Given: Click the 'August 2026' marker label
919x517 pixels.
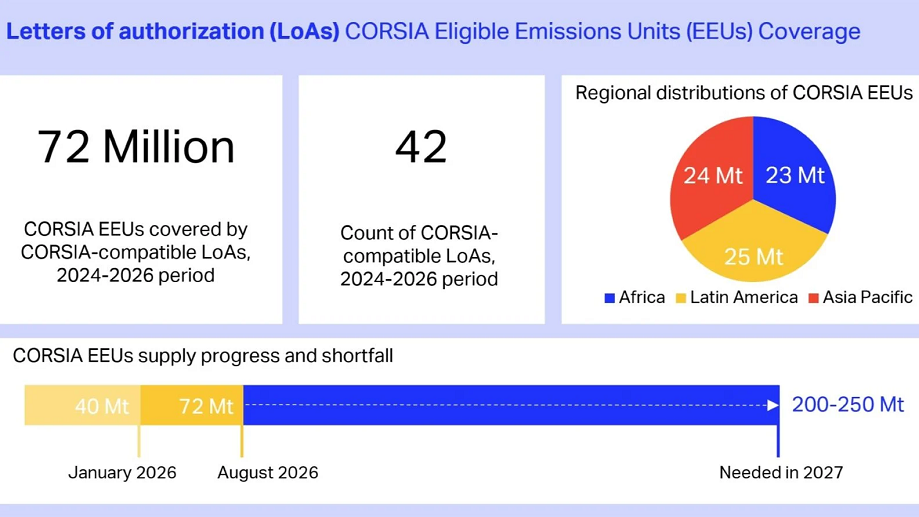Looking at the screenshot, I should coord(268,472).
